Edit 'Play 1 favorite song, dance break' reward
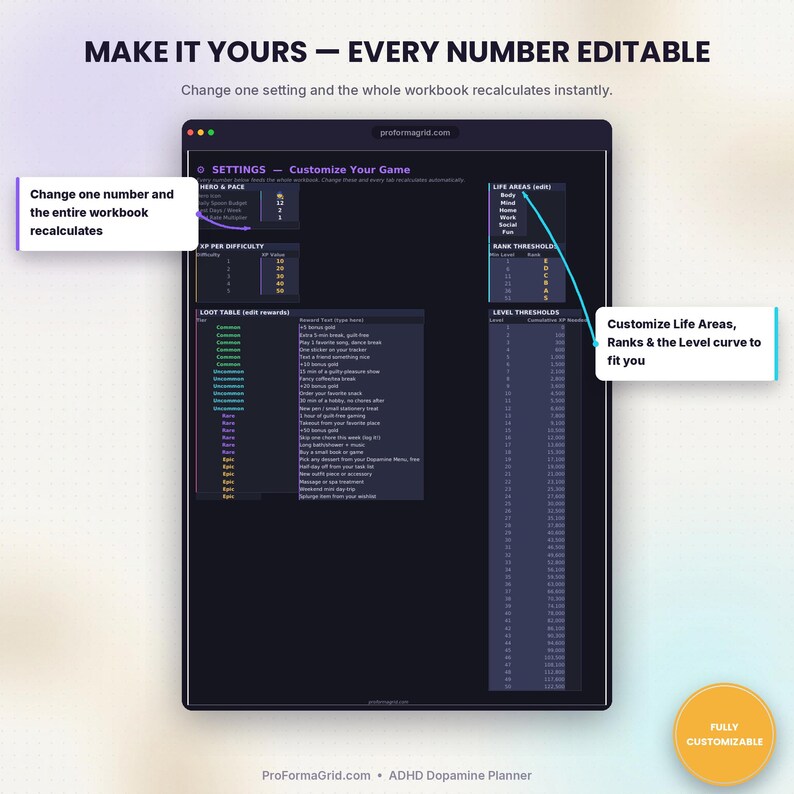This screenshot has width=794, height=794. 361,342
